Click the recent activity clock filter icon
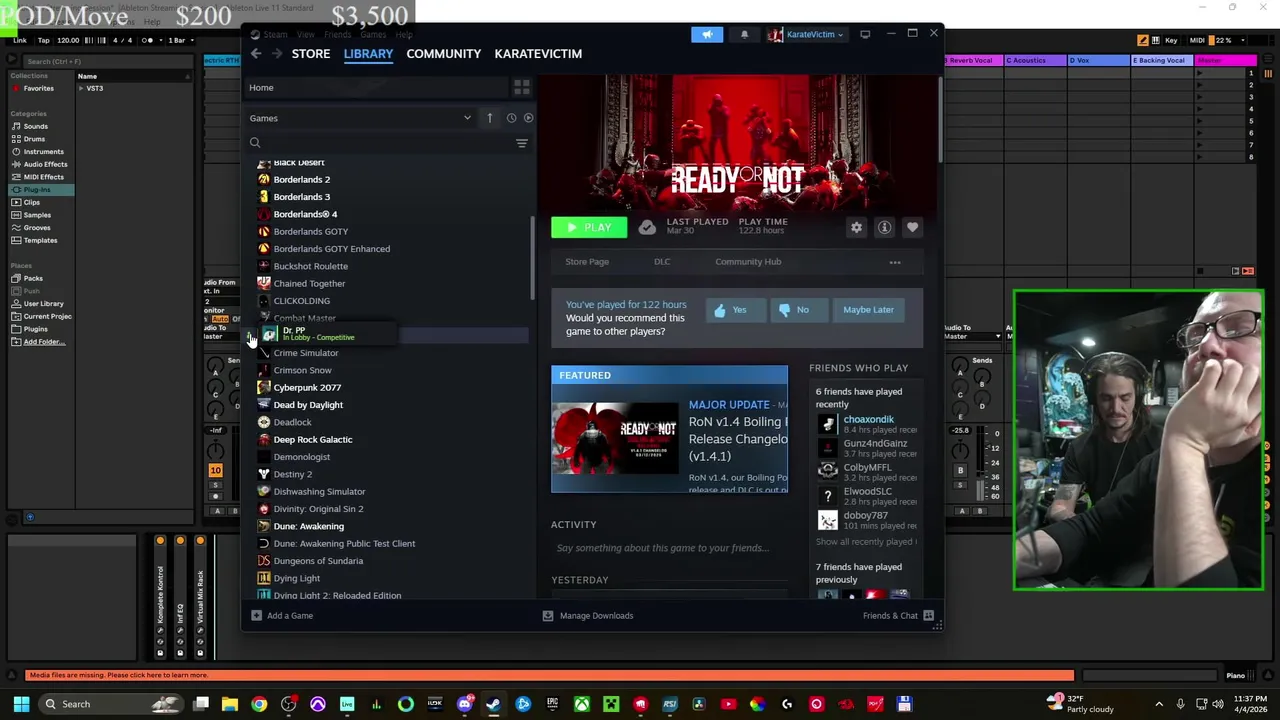This screenshot has width=1280, height=720. click(511, 118)
